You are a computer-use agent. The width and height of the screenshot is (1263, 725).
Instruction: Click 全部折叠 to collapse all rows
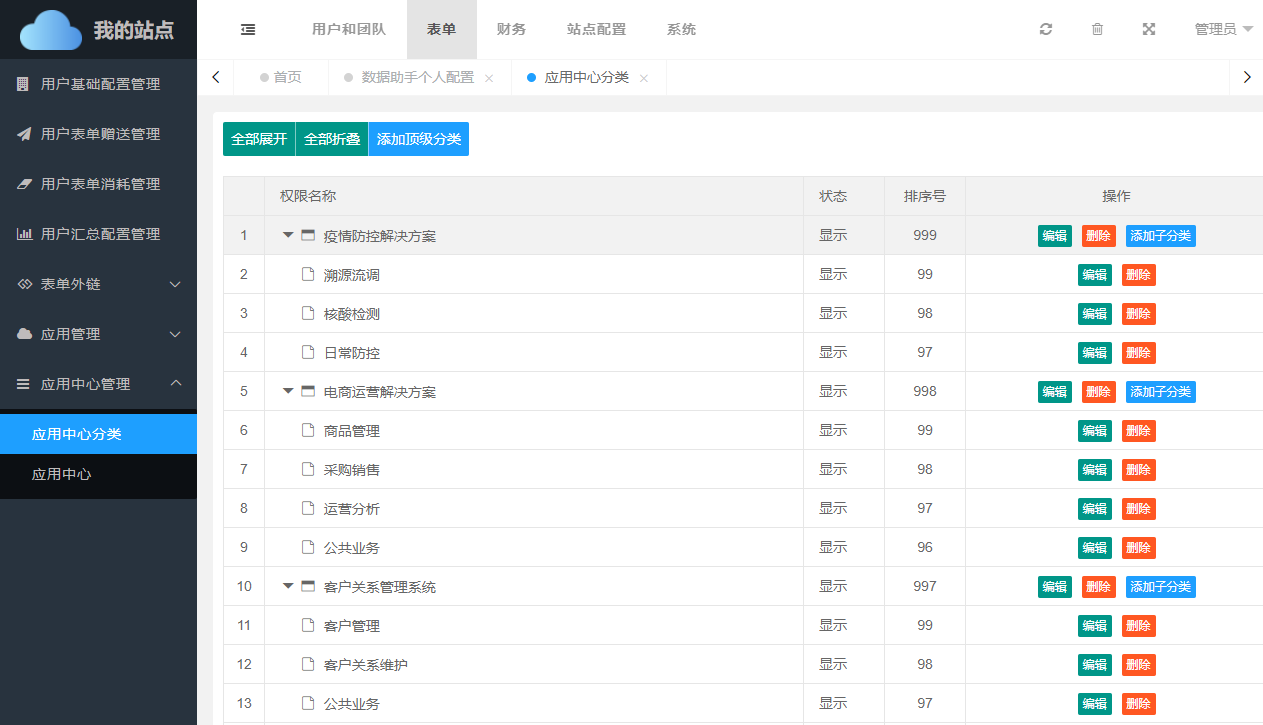point(332,139)
